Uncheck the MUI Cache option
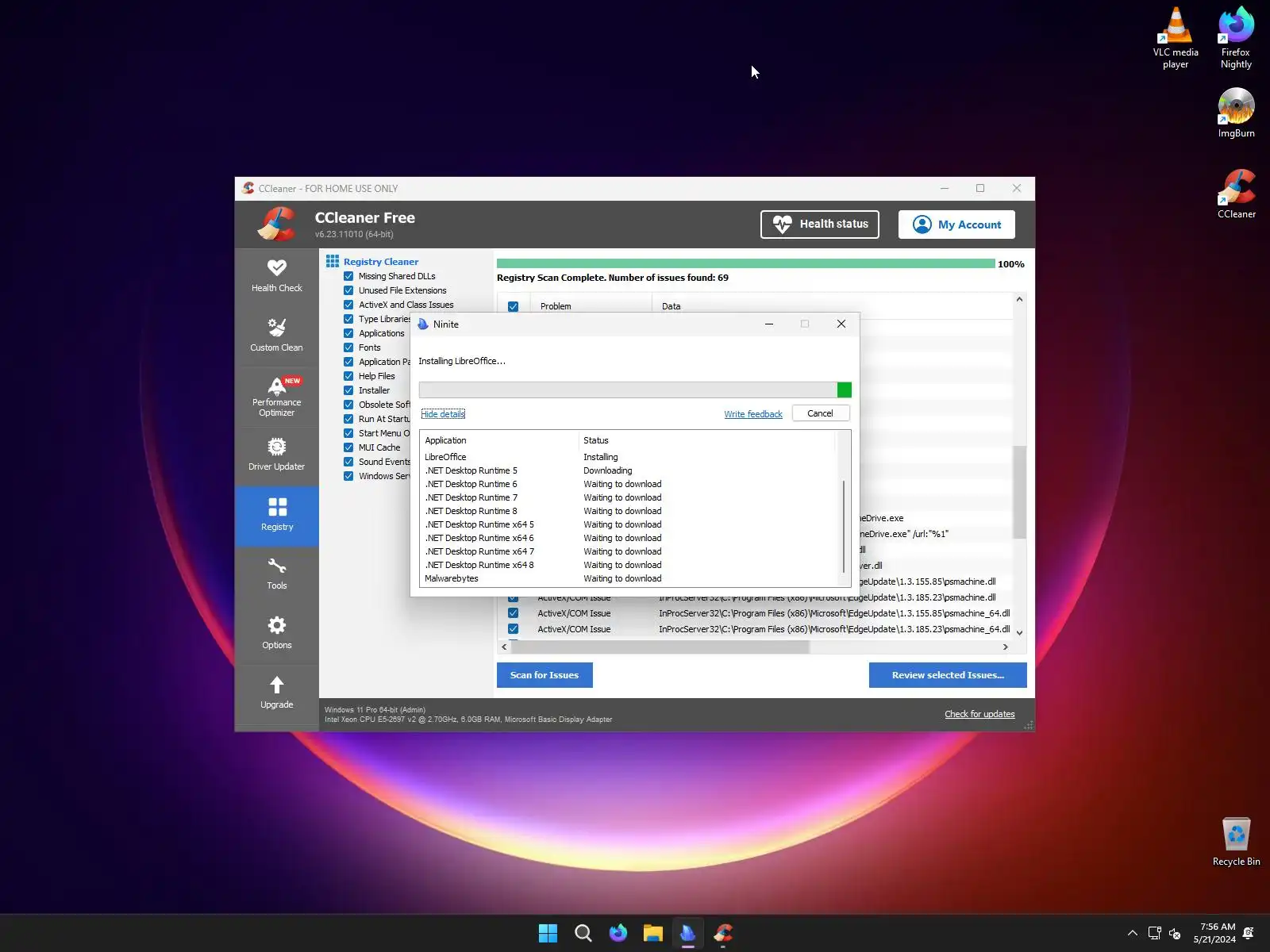This screenshot has width=1270, height=952. click(348, 447)
